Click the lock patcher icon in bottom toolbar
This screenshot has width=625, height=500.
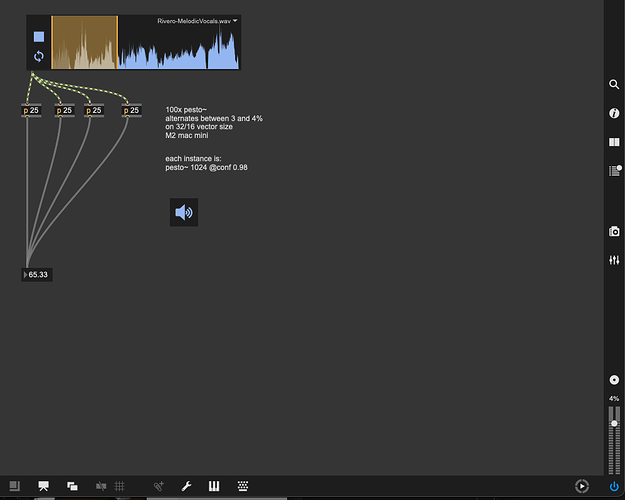(15, 486)
